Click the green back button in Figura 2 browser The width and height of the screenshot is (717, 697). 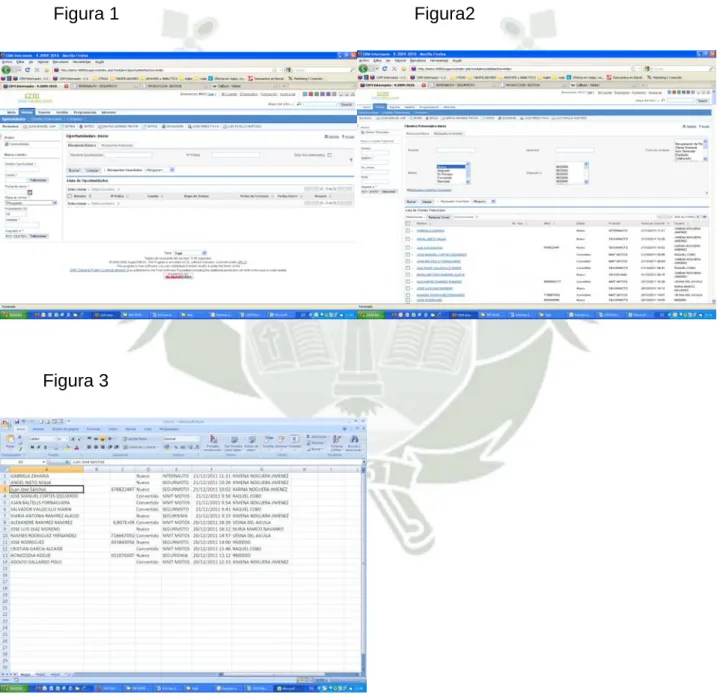(363, 69)
